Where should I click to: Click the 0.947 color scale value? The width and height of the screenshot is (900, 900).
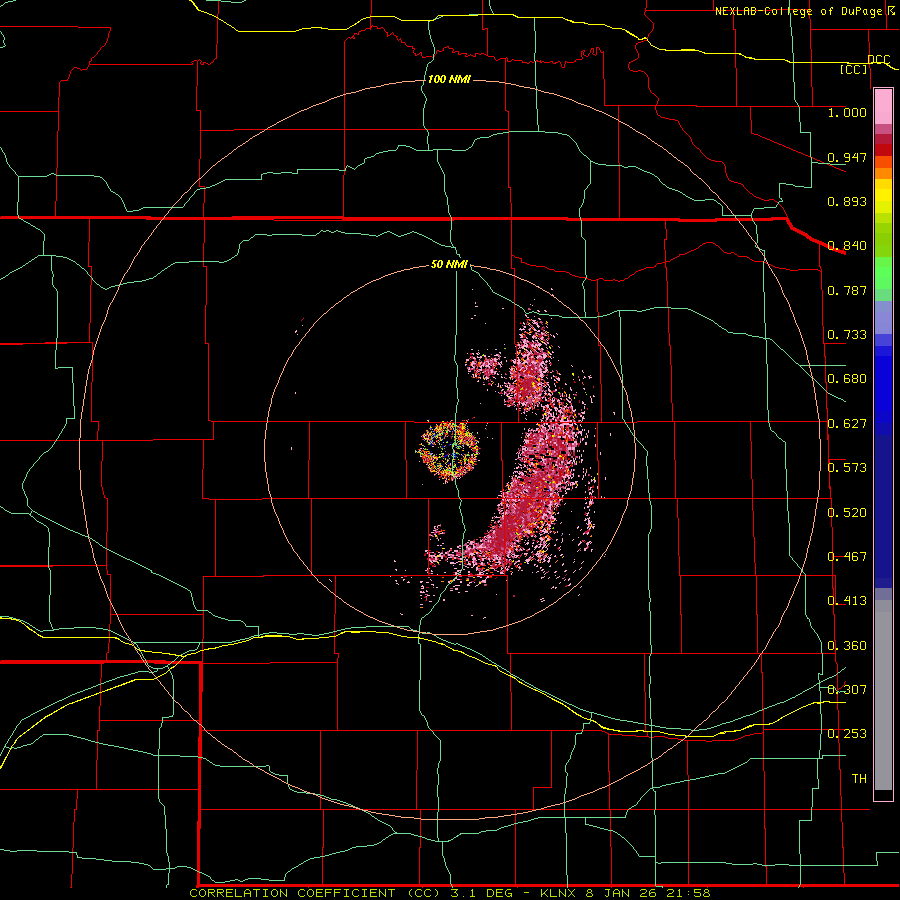pos(847,157)
